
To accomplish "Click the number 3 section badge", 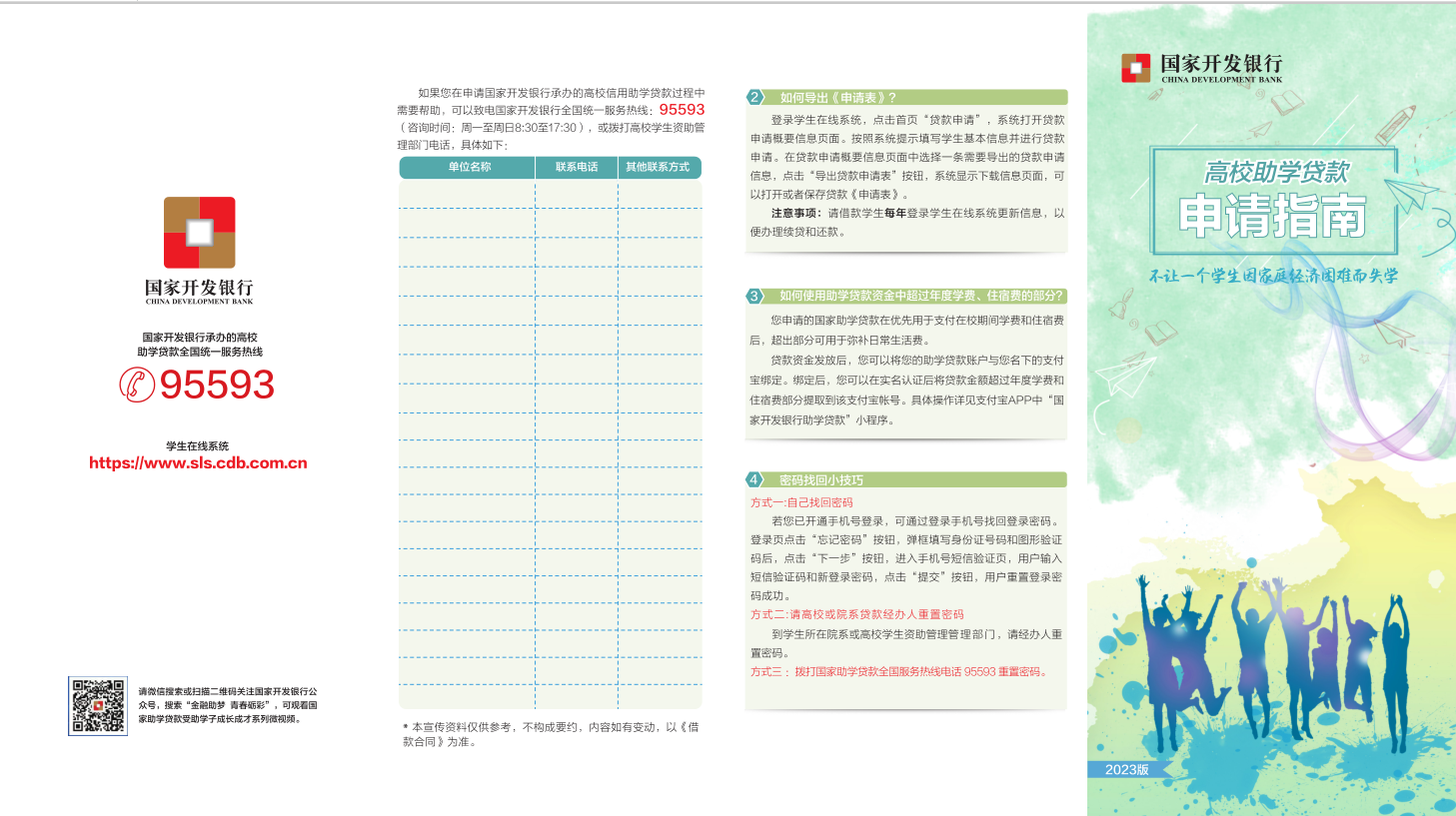I will (755, 296).
